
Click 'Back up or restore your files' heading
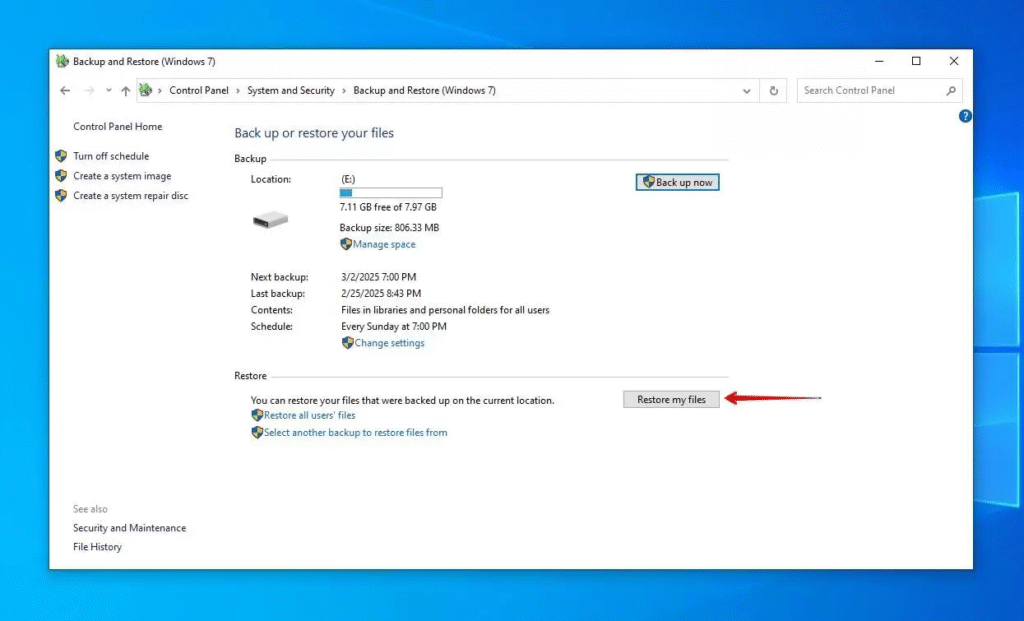314,133
